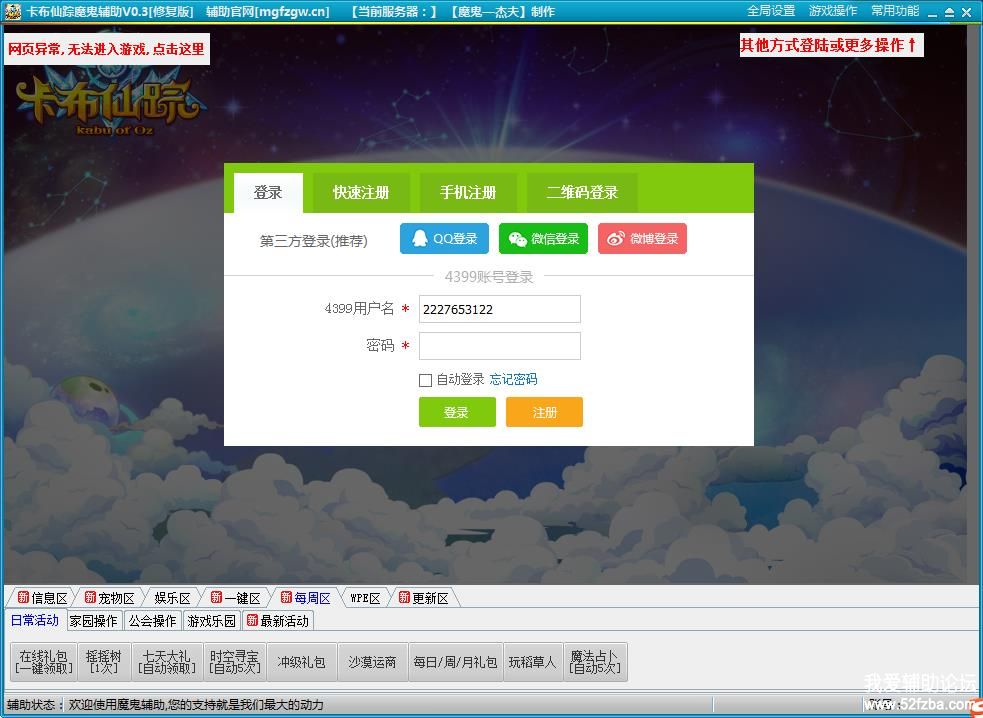983x718 pixels.
Task: Click the 忘记密码 link
Action: [513, 380]
